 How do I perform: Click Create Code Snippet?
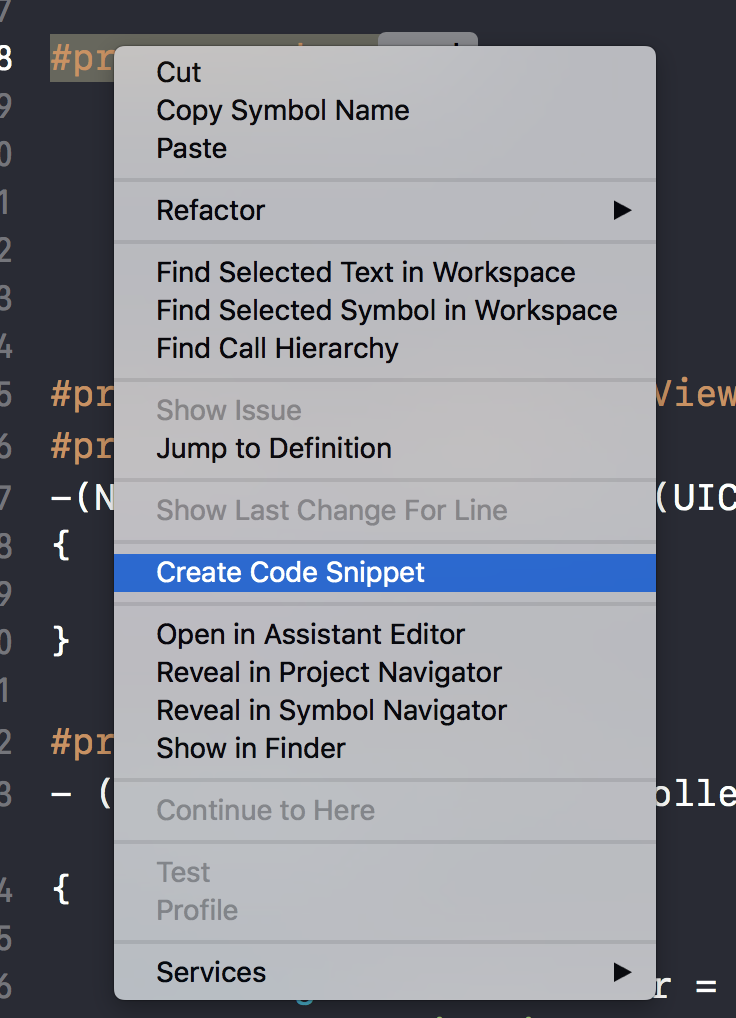point(291,572)
